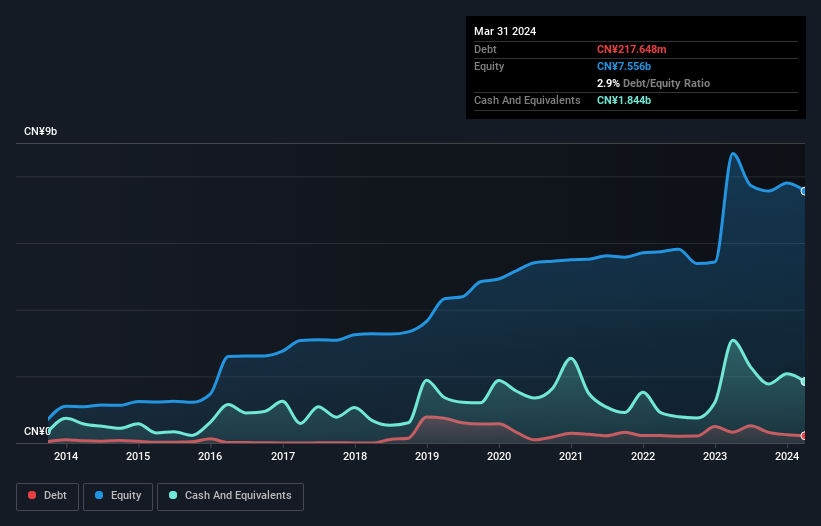Click the 2024 x-axis label
This screenshot has width=821, height=526.
point(787,456)
